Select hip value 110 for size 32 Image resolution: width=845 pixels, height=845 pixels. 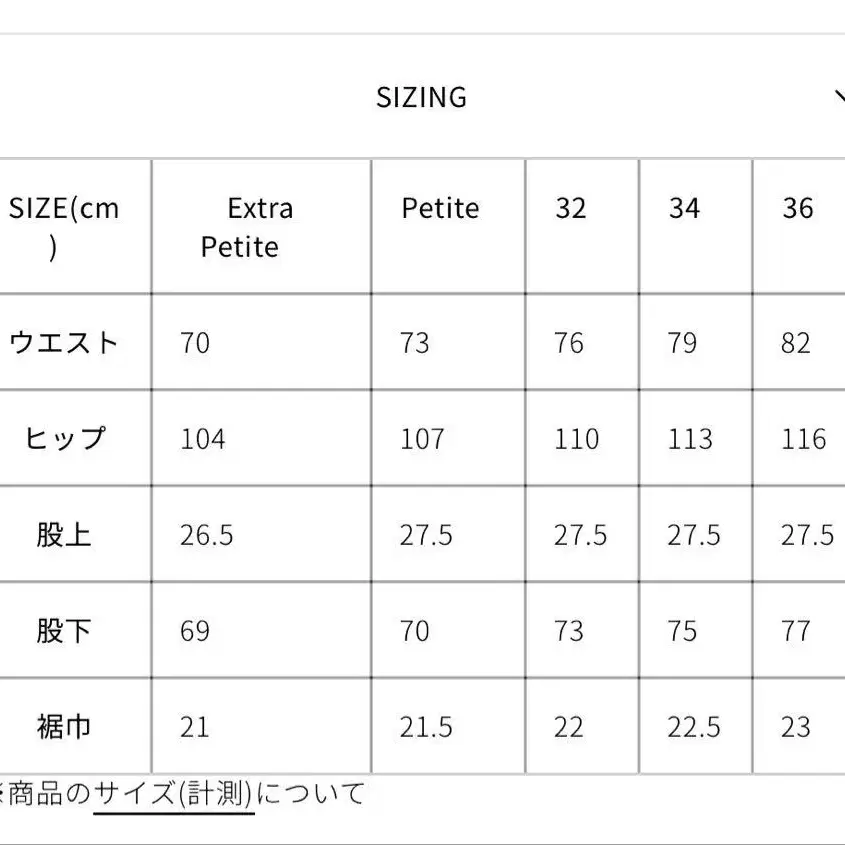point(577,439)
